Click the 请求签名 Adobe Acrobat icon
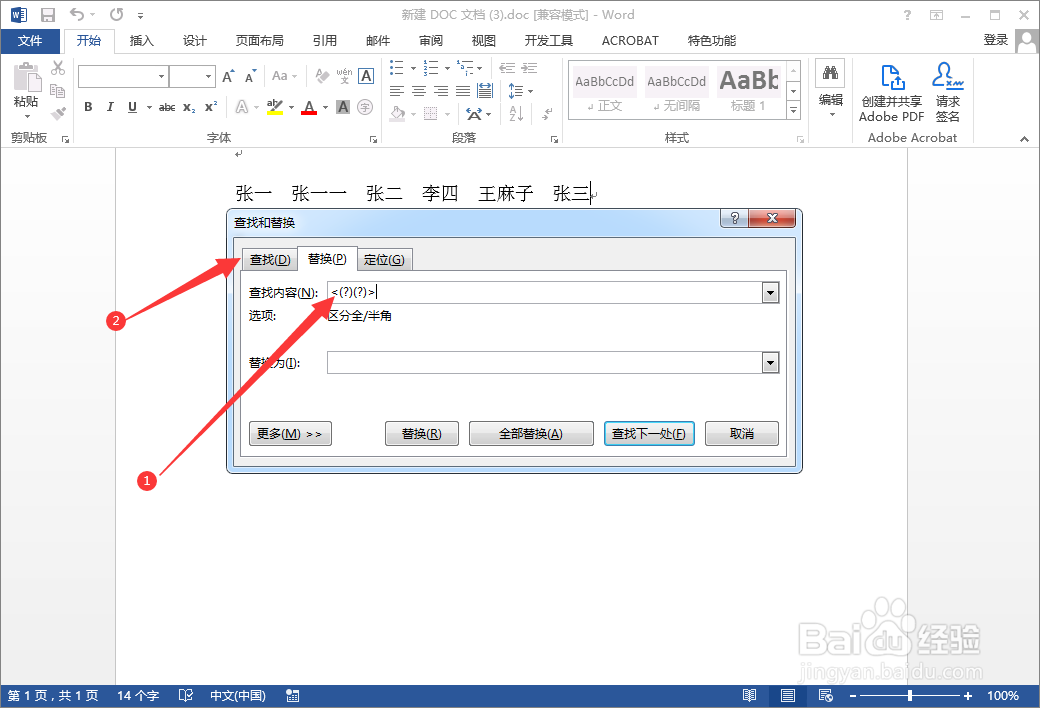Screen dimensions: 1040x708 click(x=947, y=90)
